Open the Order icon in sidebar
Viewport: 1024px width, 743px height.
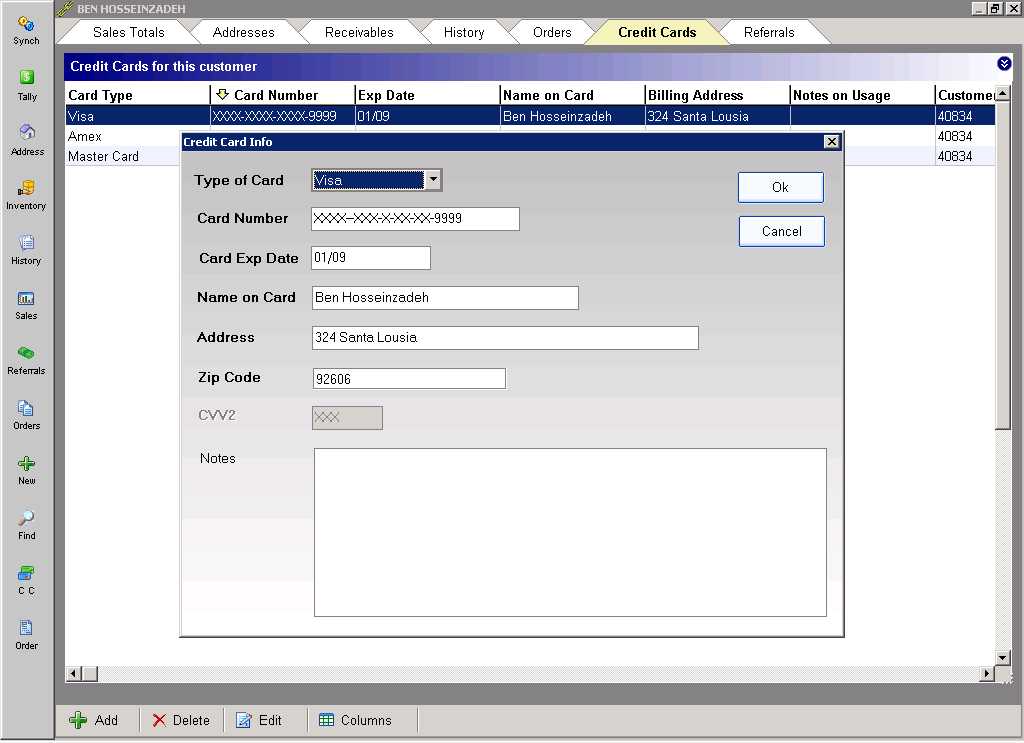click(x=26, y=629)
